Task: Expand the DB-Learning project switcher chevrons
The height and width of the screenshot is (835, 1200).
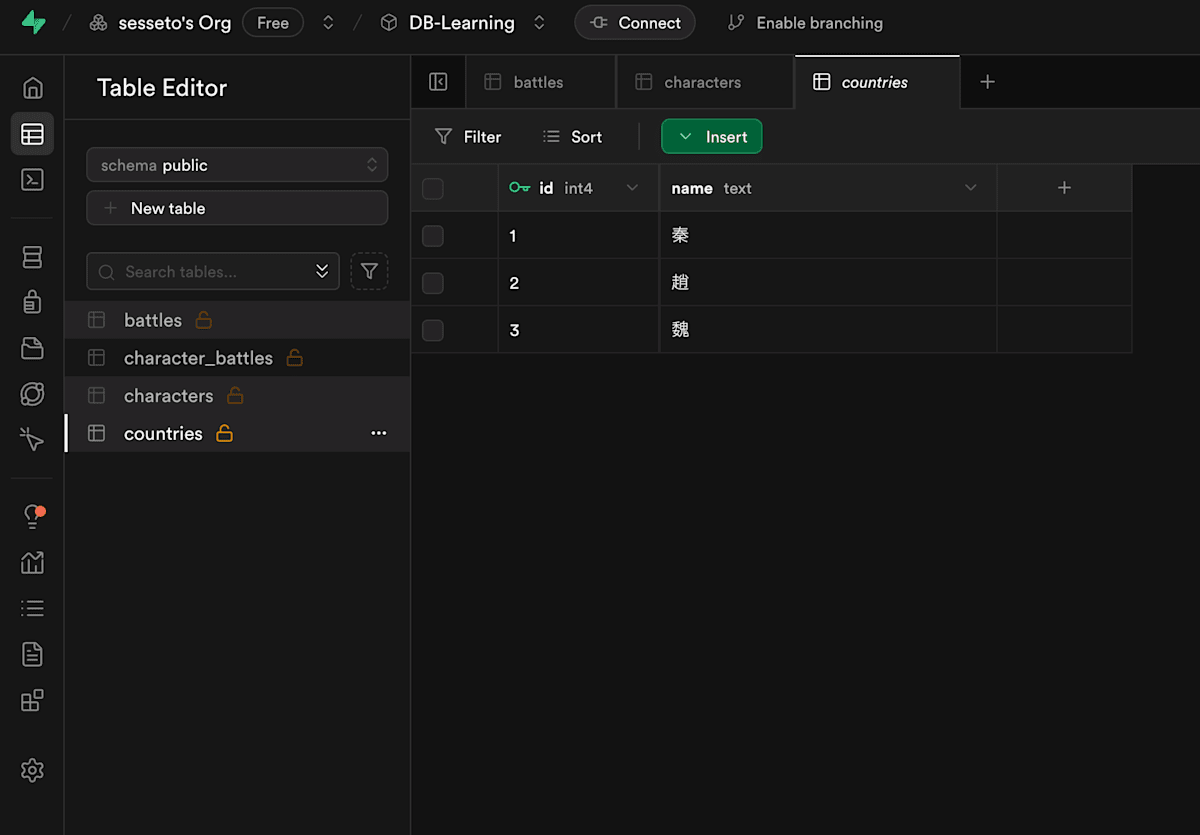Action: pyautogui.click(x=539, y=22)
